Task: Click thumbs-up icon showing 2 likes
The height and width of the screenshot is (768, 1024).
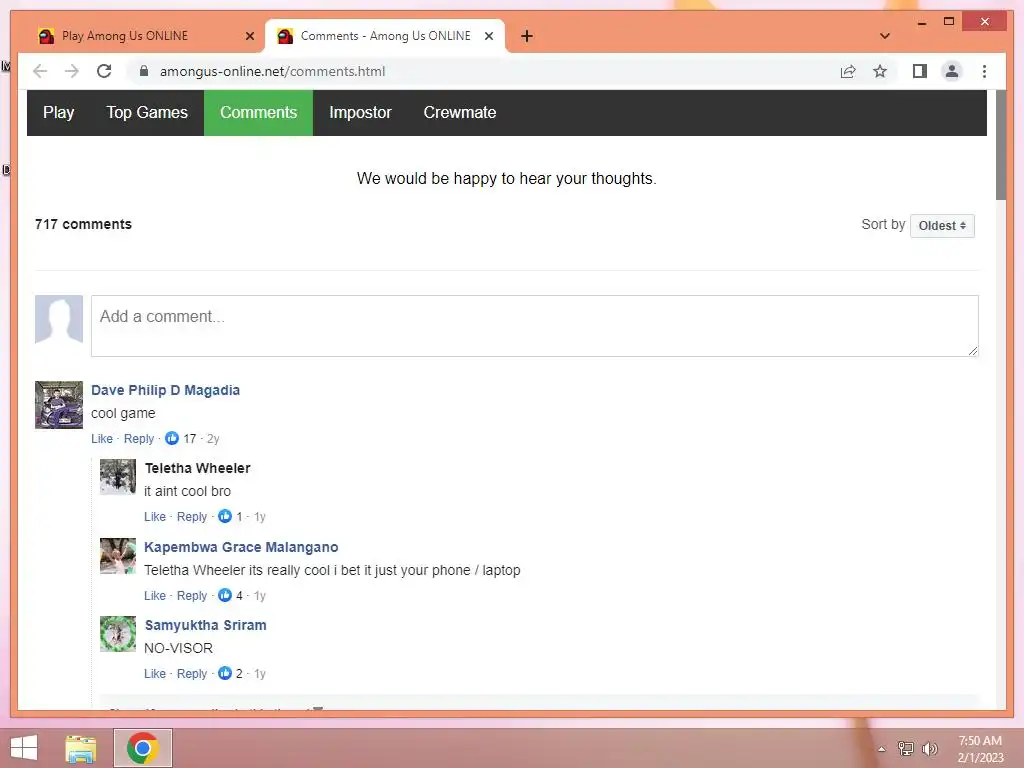Action: pyautogui.click(x=225, y=673)
